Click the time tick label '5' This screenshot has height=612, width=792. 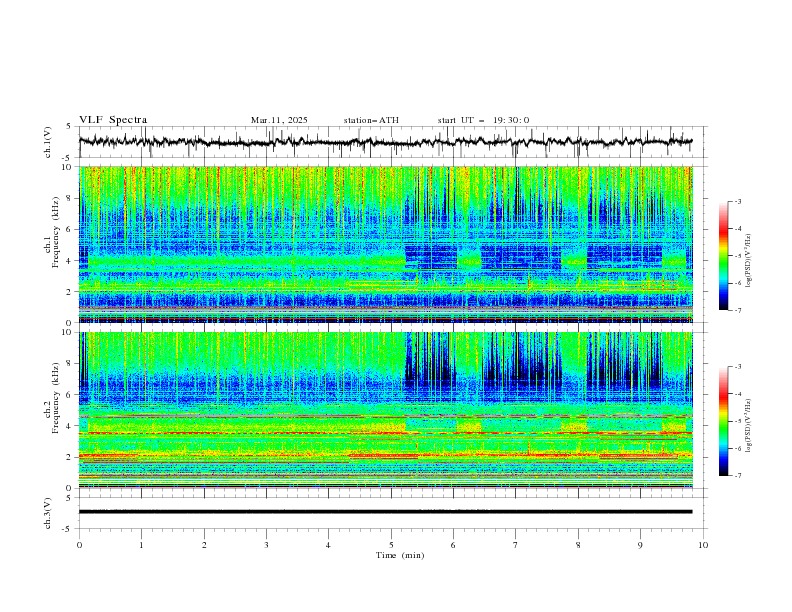point(391,545)
